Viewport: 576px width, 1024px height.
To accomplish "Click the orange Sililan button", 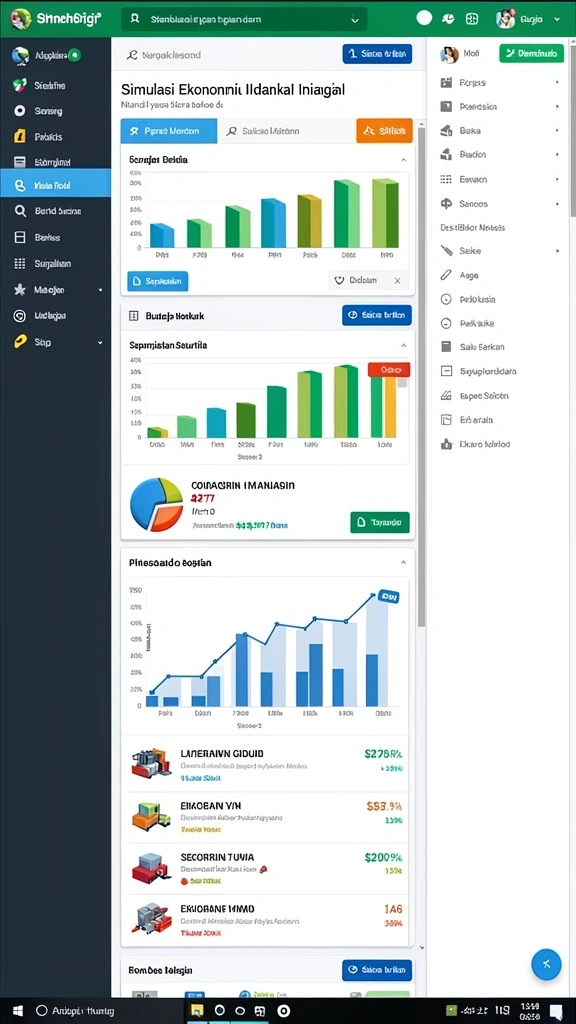I will click(385, 131).
